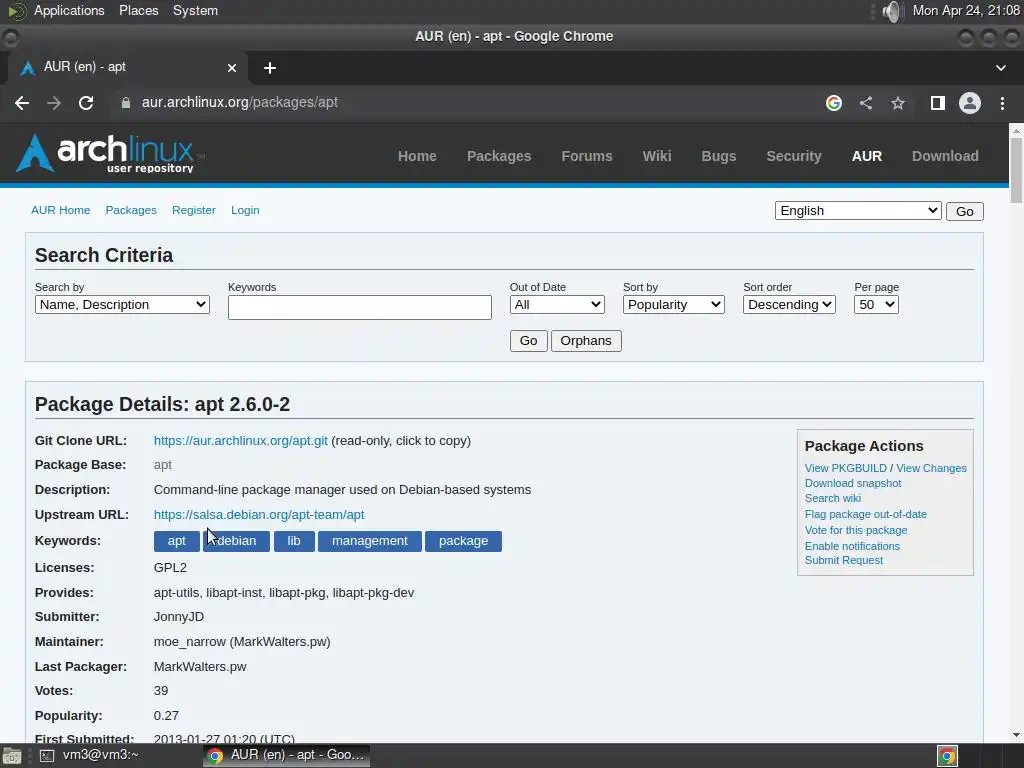Open the Chrome profile avatar
Viewport: 1024px width, 768px height.
969,103
